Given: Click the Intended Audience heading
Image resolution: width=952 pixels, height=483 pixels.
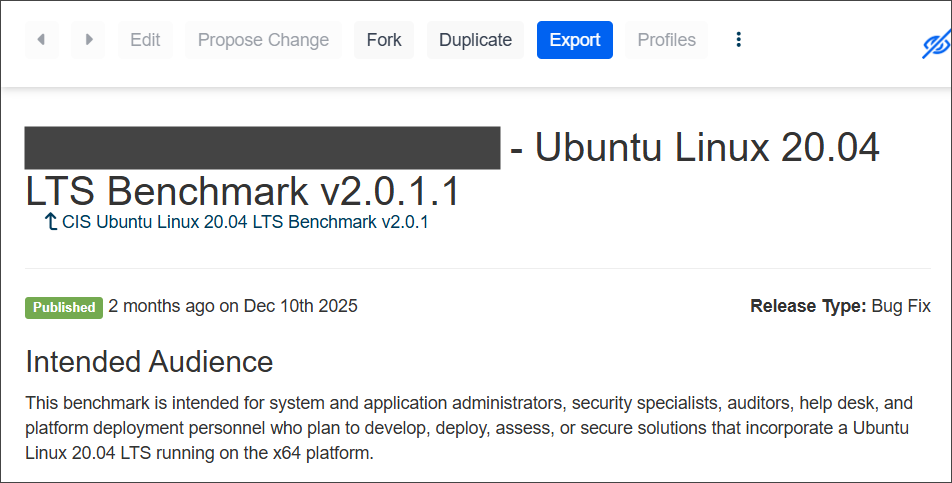Looking at the screenshot, I should click(149, 361).
